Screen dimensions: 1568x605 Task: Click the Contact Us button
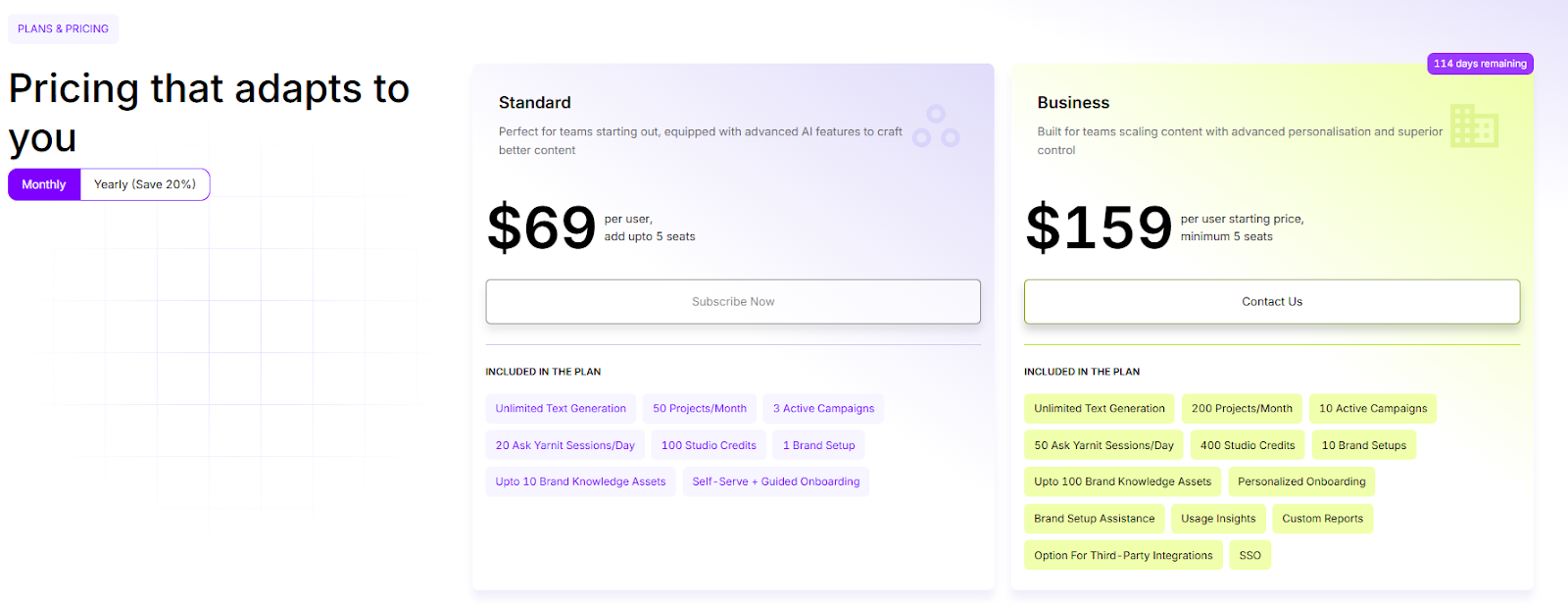(1271, 301)
